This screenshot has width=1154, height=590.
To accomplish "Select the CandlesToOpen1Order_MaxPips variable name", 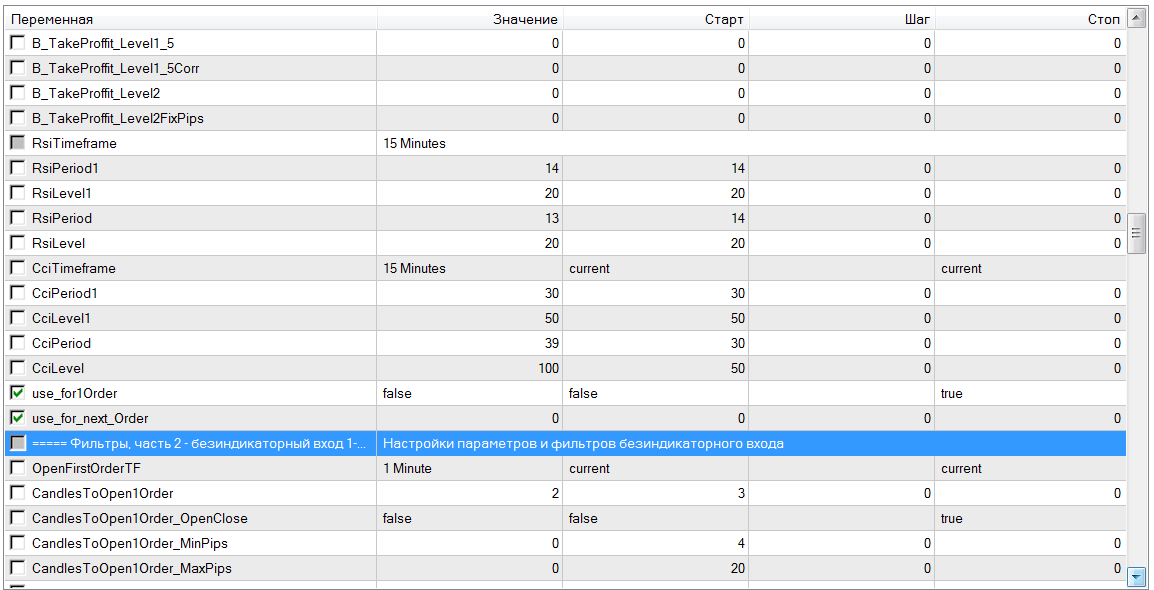I will [132, 569].
